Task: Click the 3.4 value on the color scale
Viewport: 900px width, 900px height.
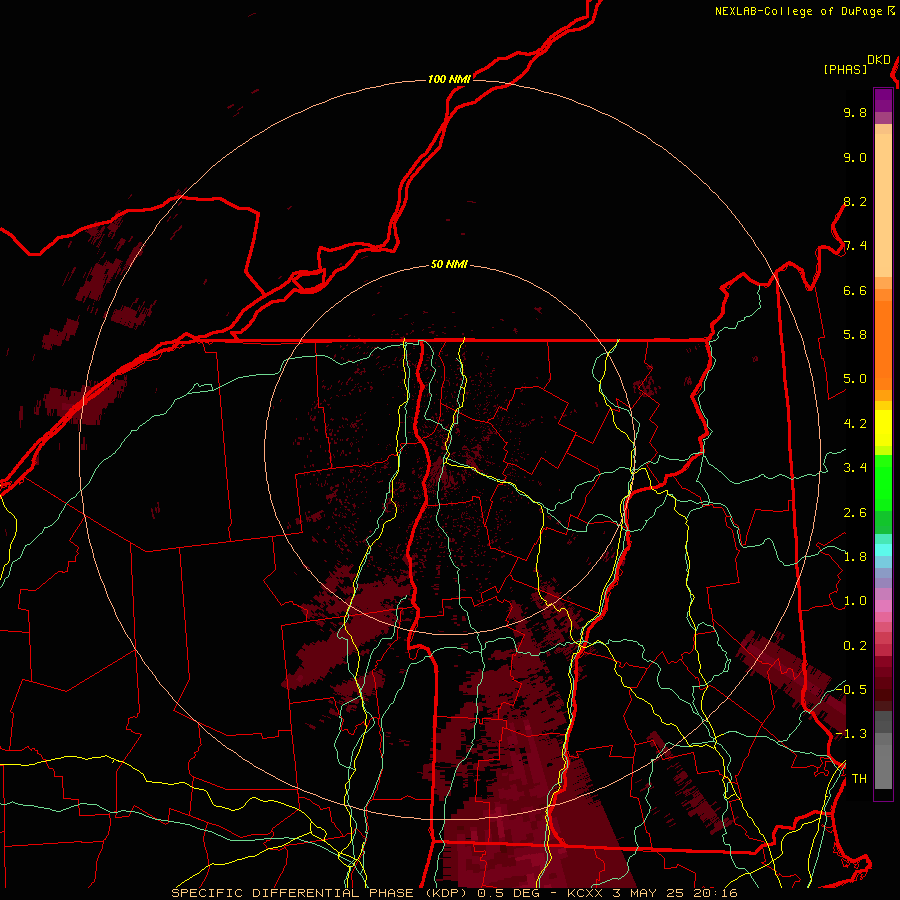Action: [x=855, y=468]
